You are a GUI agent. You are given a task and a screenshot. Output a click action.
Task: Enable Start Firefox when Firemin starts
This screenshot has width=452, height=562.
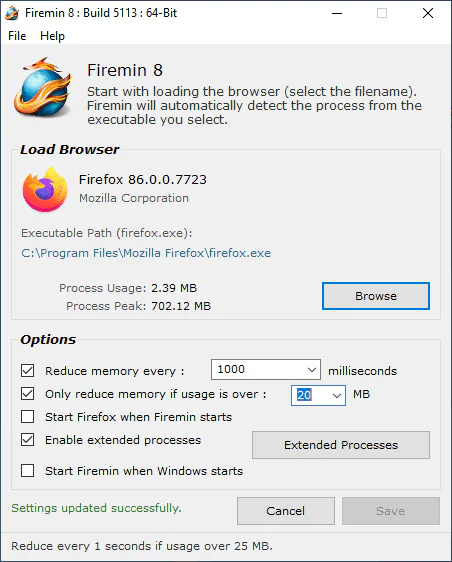28,417
